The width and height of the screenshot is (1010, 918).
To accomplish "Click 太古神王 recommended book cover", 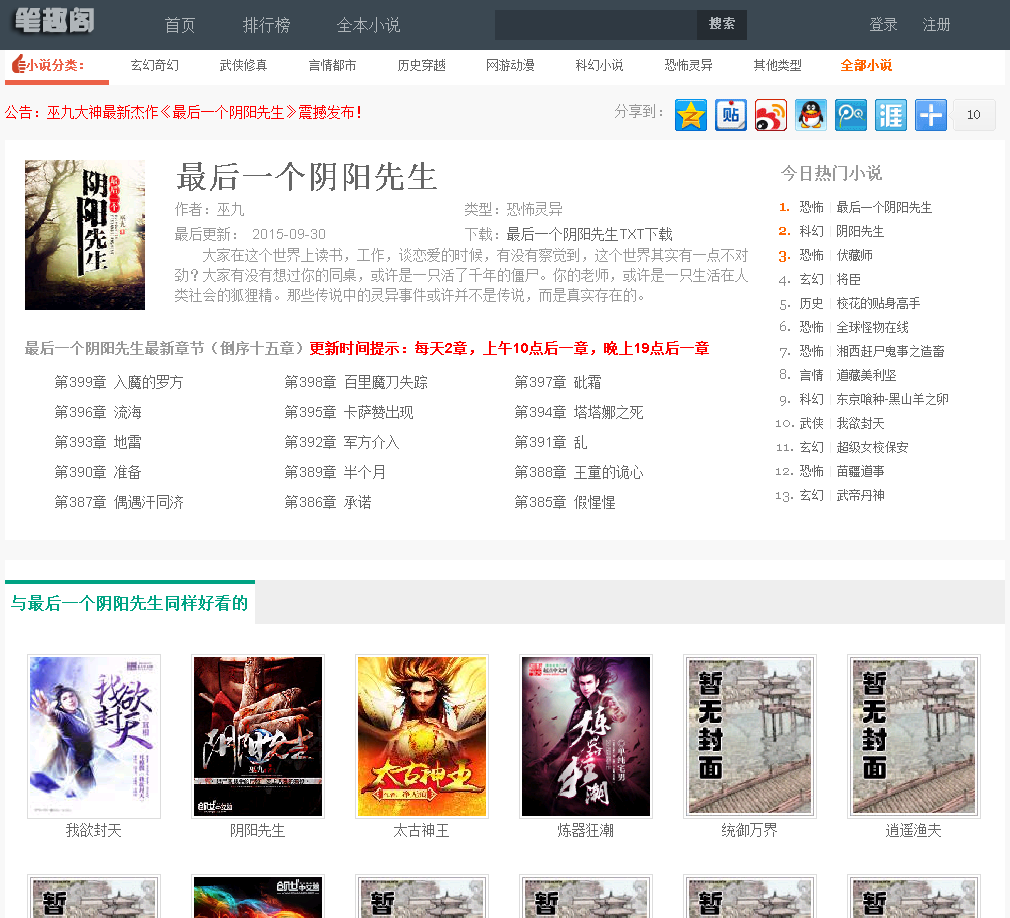I will point(422,736).
